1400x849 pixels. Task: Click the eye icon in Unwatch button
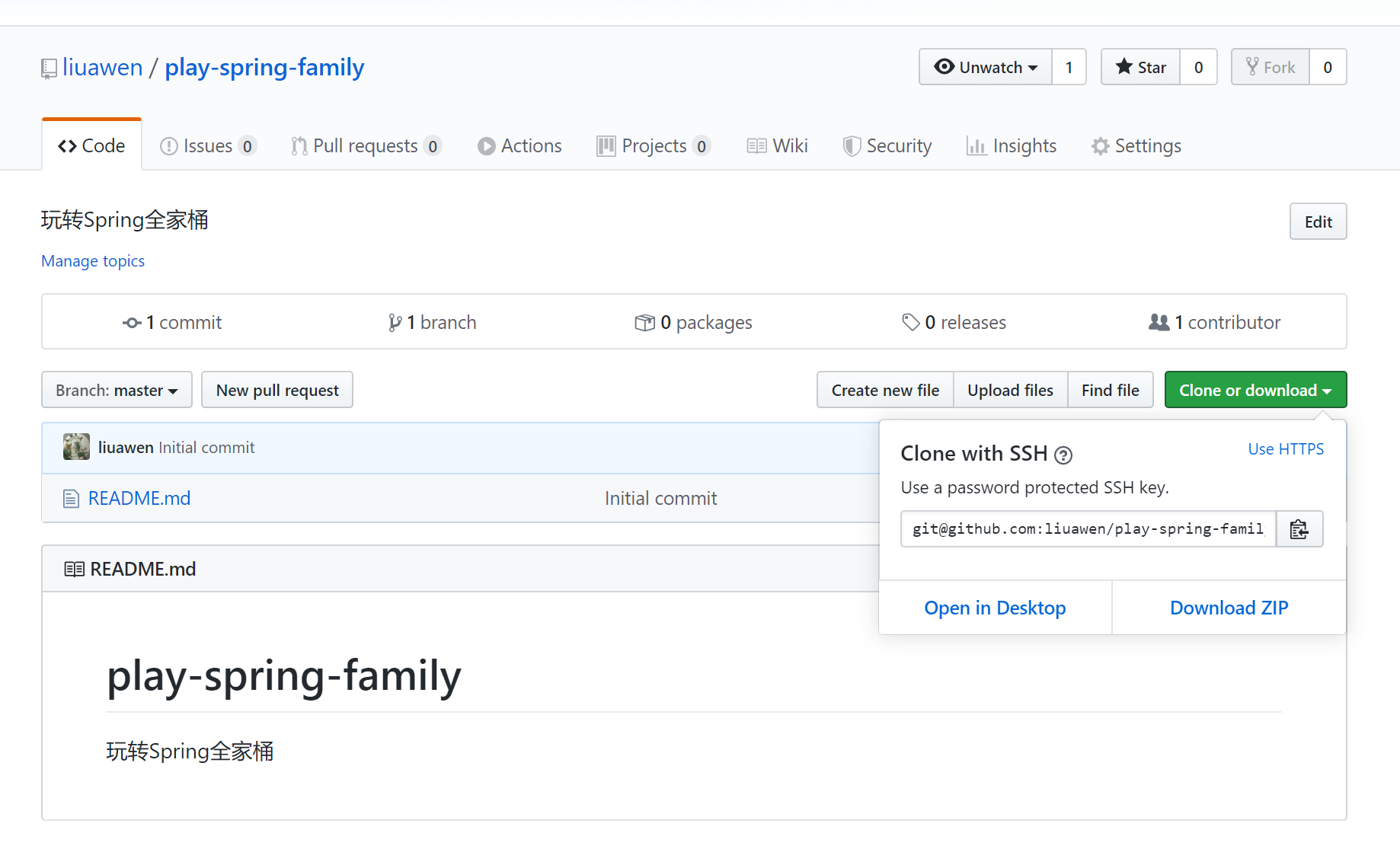944,66
